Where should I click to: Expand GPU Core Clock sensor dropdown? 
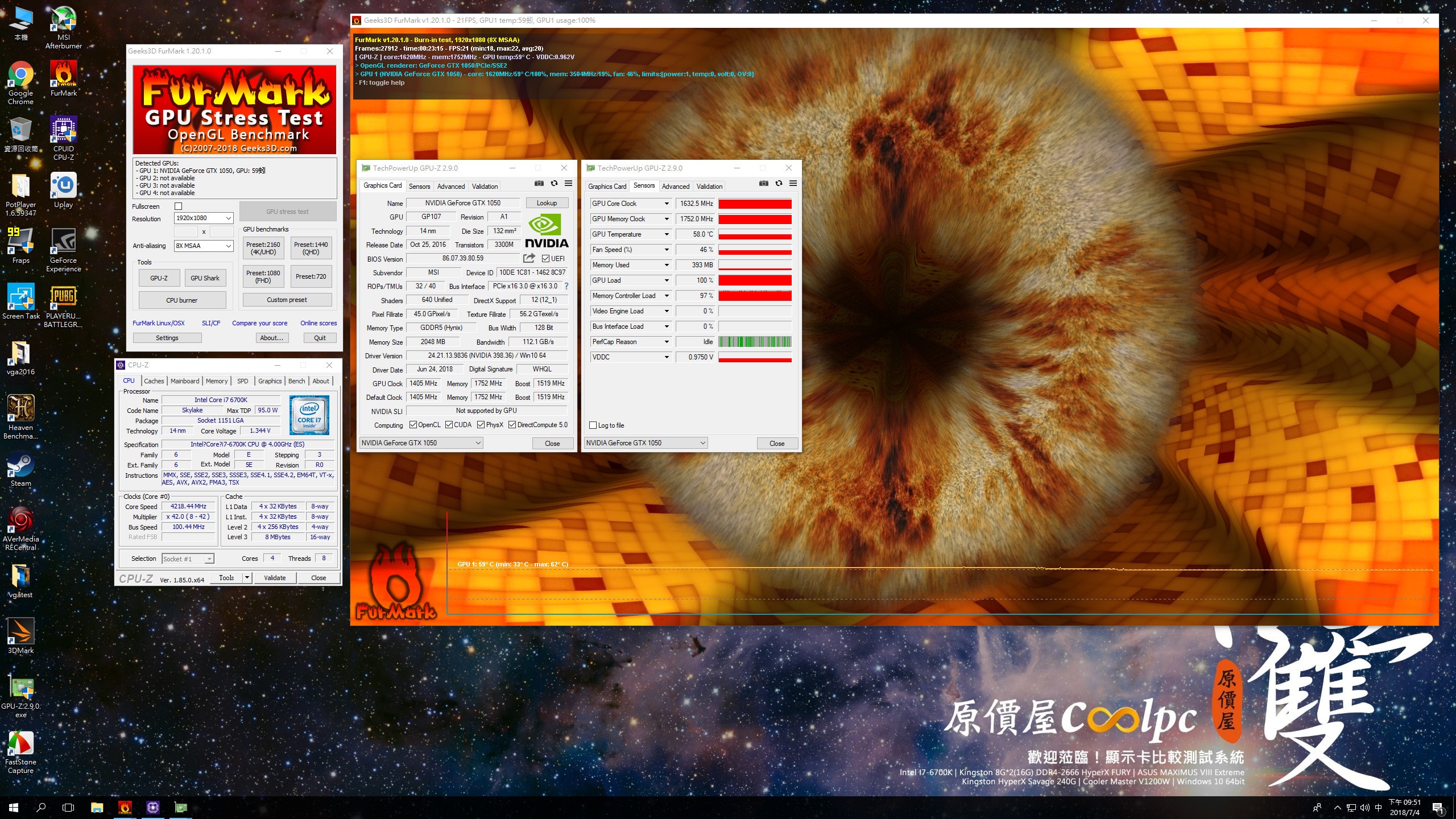point(667,204)
